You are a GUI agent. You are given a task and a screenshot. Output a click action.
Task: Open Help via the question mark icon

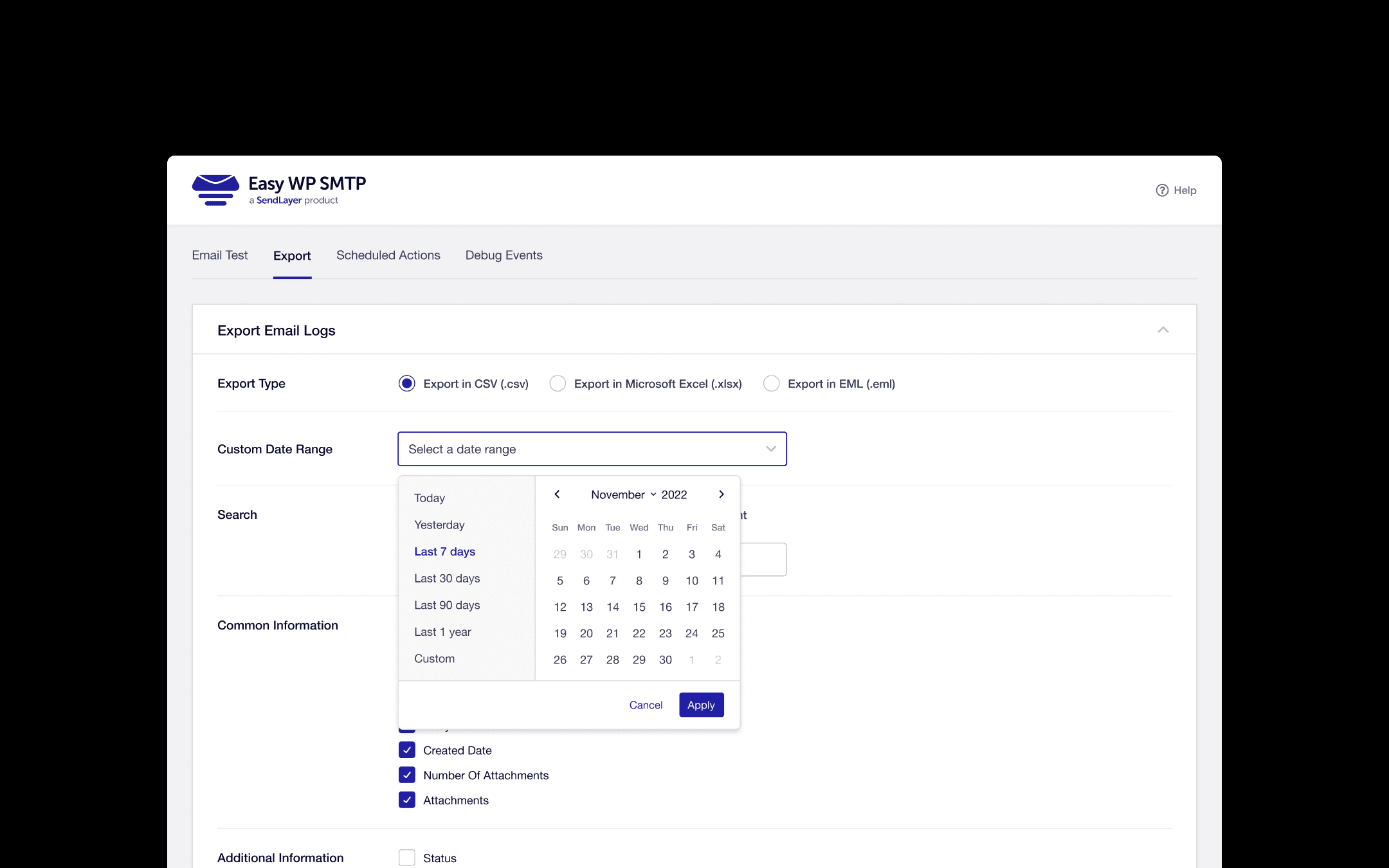click(1162, 190)
